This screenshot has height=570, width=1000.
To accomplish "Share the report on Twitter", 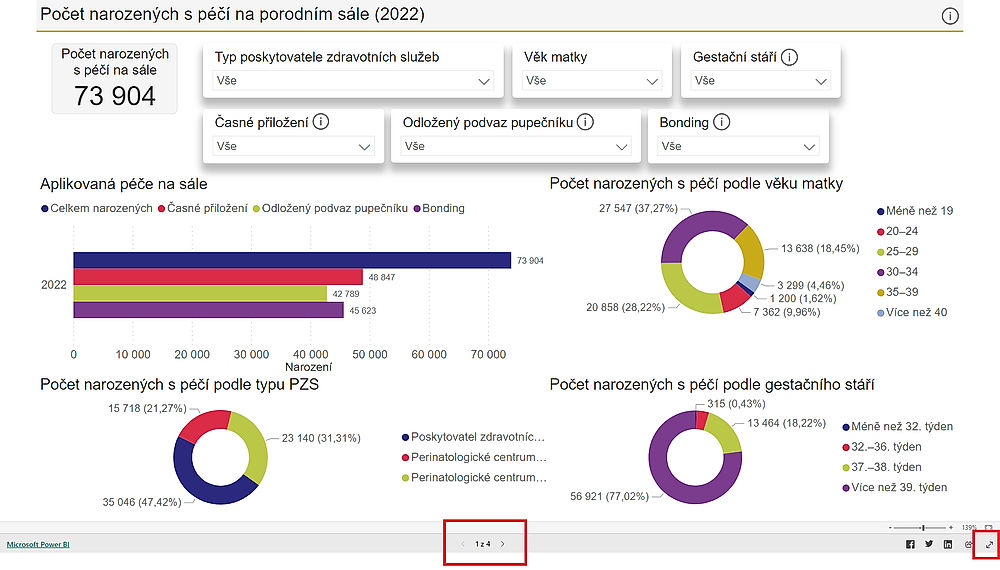I will (x=929, y=544).
